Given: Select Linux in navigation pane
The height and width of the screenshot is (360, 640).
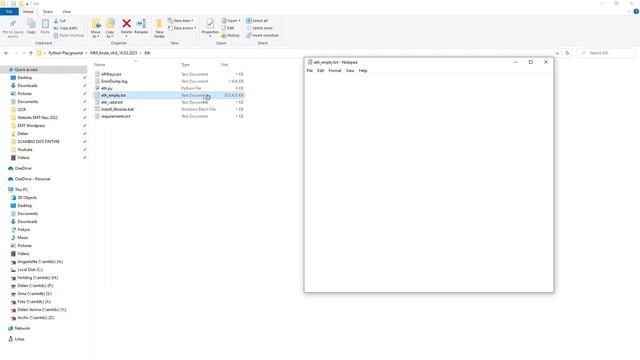Looking at the screenshot, I should pyautogui.click(x=19, y=339).
